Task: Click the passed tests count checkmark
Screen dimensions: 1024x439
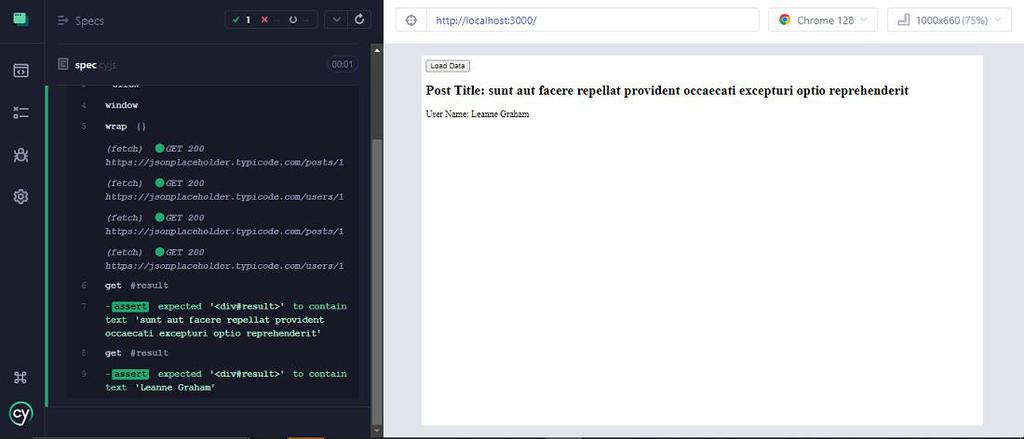Action: pos(242,20)
